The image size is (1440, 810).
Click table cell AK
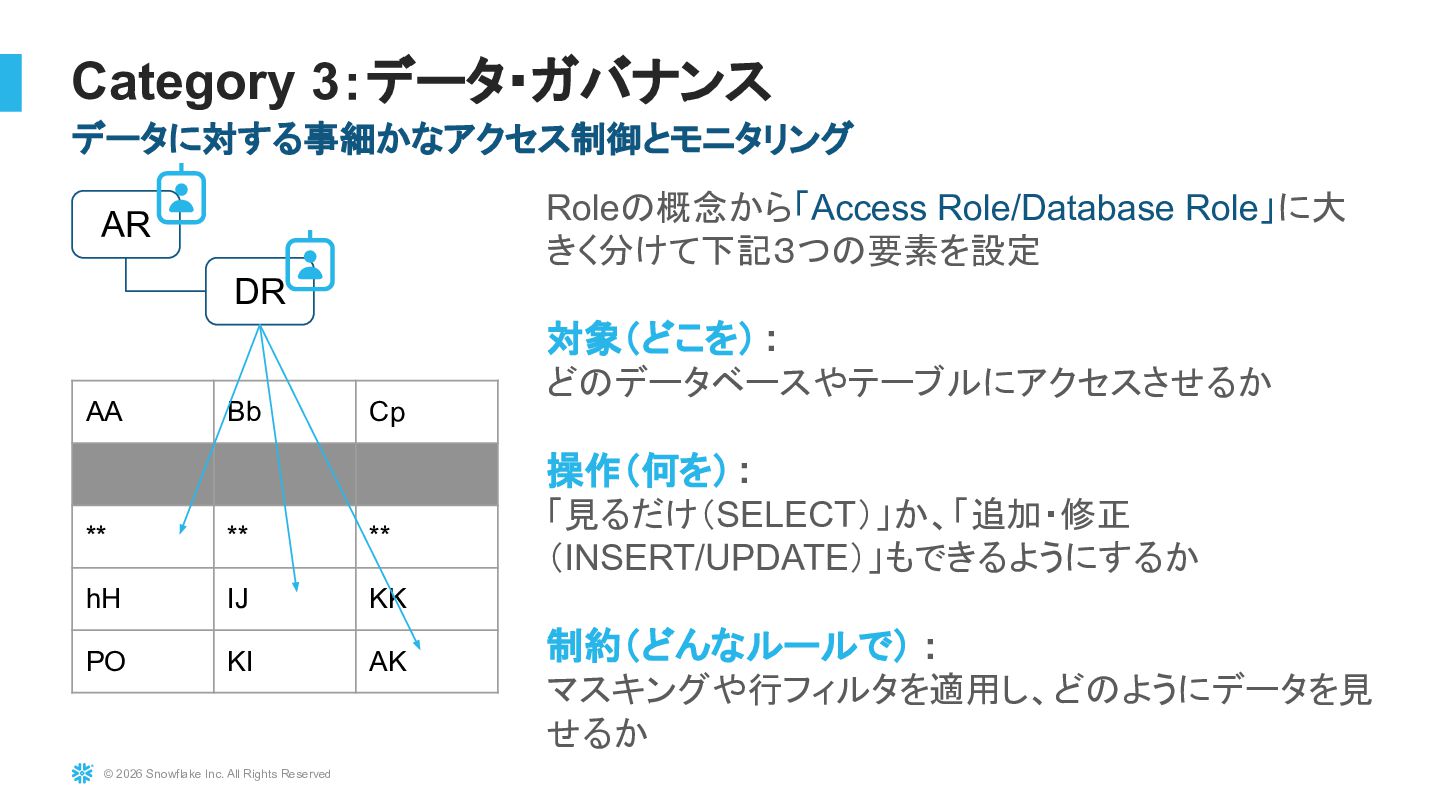coord(427,661)
